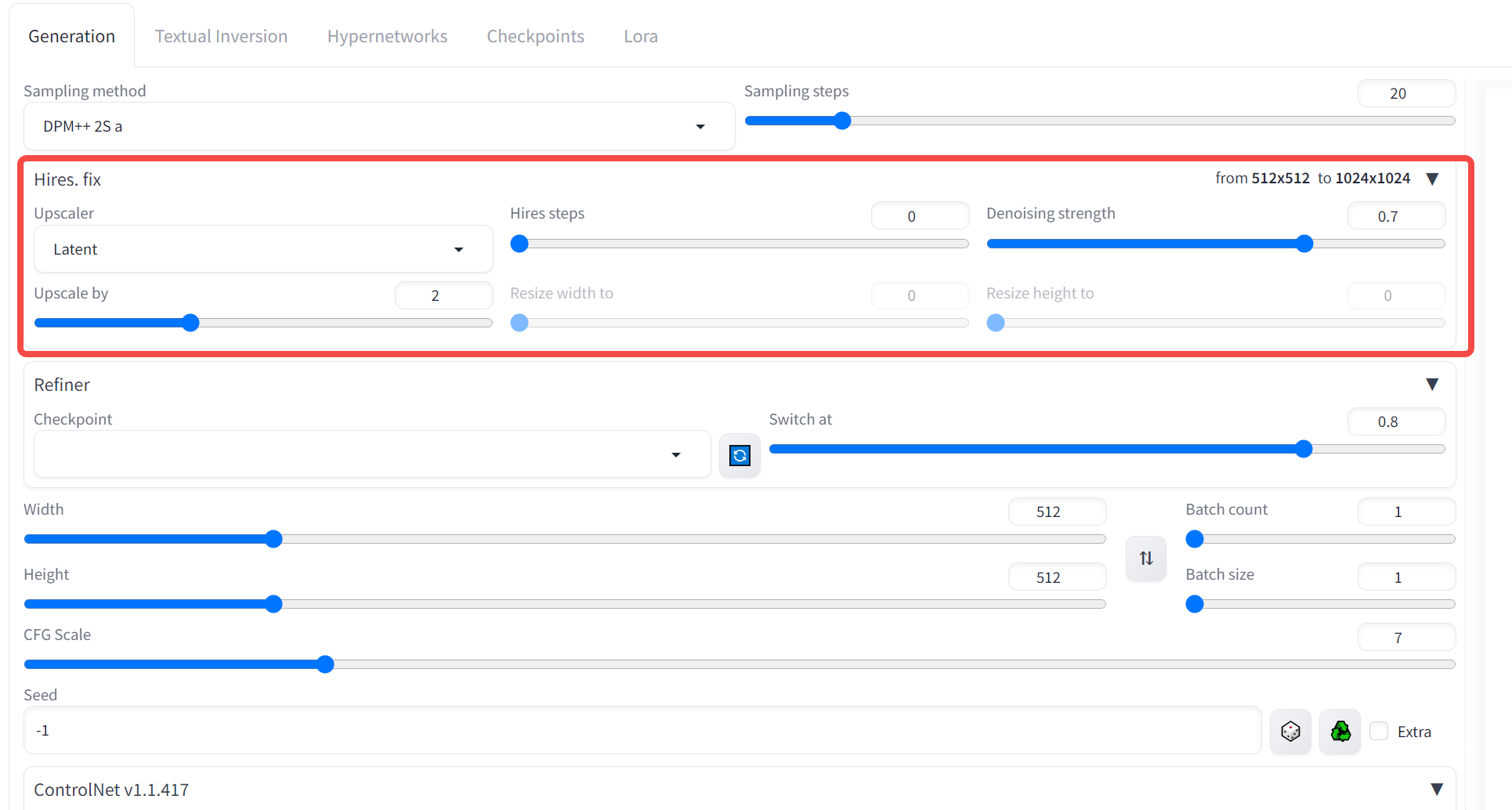
Task: Click the dice random seed icon
Action: (x=1290, y=732)
